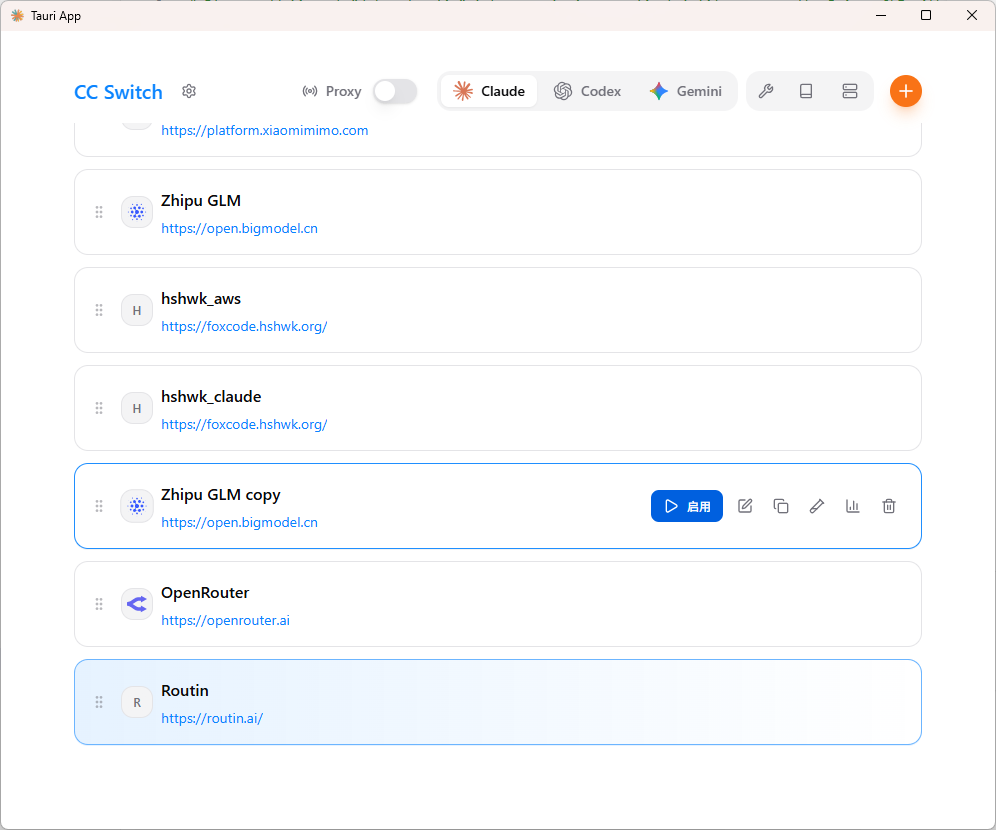Switch to the Claude tab
The height and width of the screenshot is (830, 996).
[489, 91]
